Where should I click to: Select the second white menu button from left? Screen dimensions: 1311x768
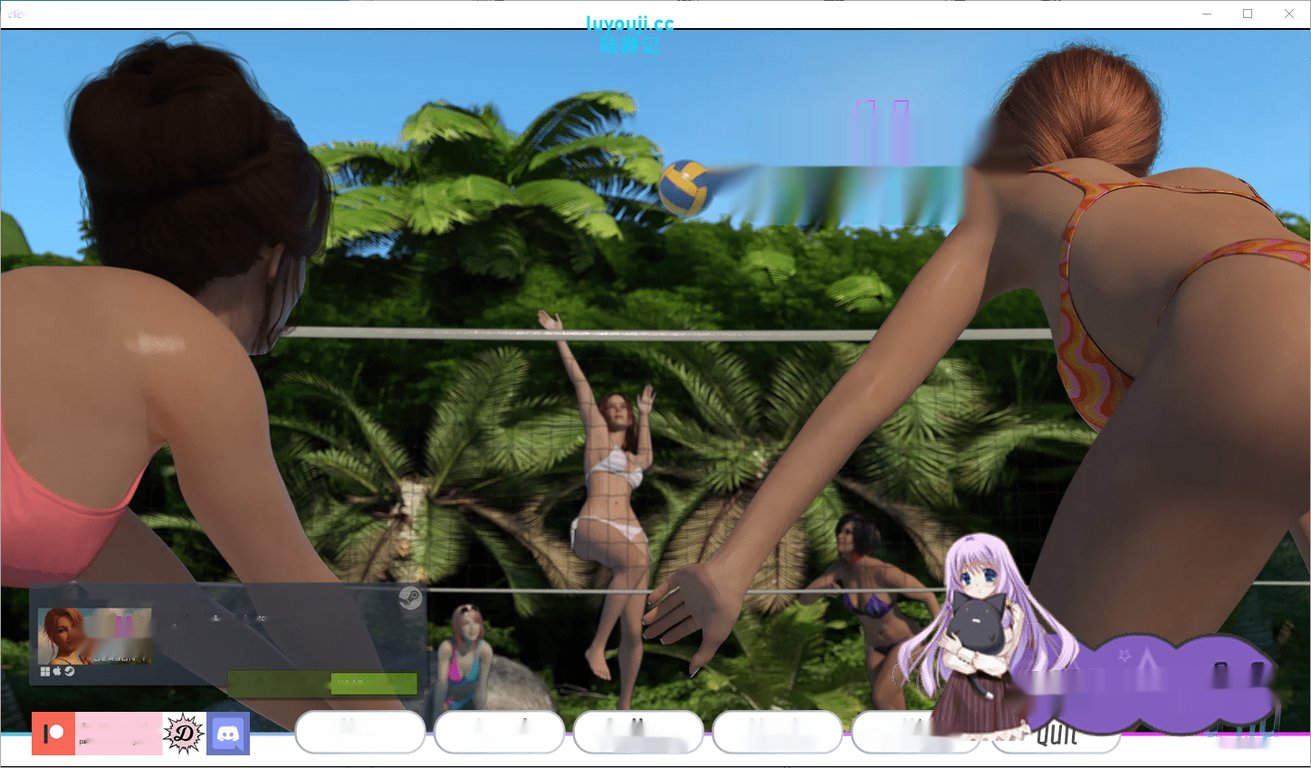point(499,732)
